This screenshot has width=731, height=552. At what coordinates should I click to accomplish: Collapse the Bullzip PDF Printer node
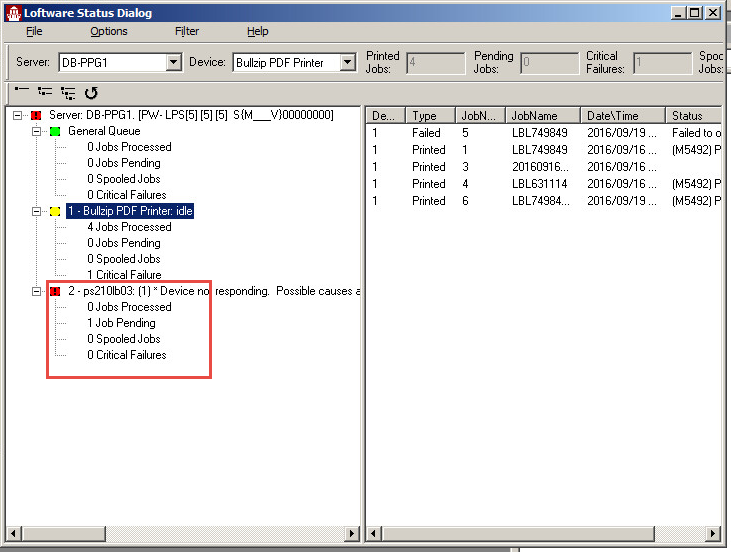pos(36,211)
